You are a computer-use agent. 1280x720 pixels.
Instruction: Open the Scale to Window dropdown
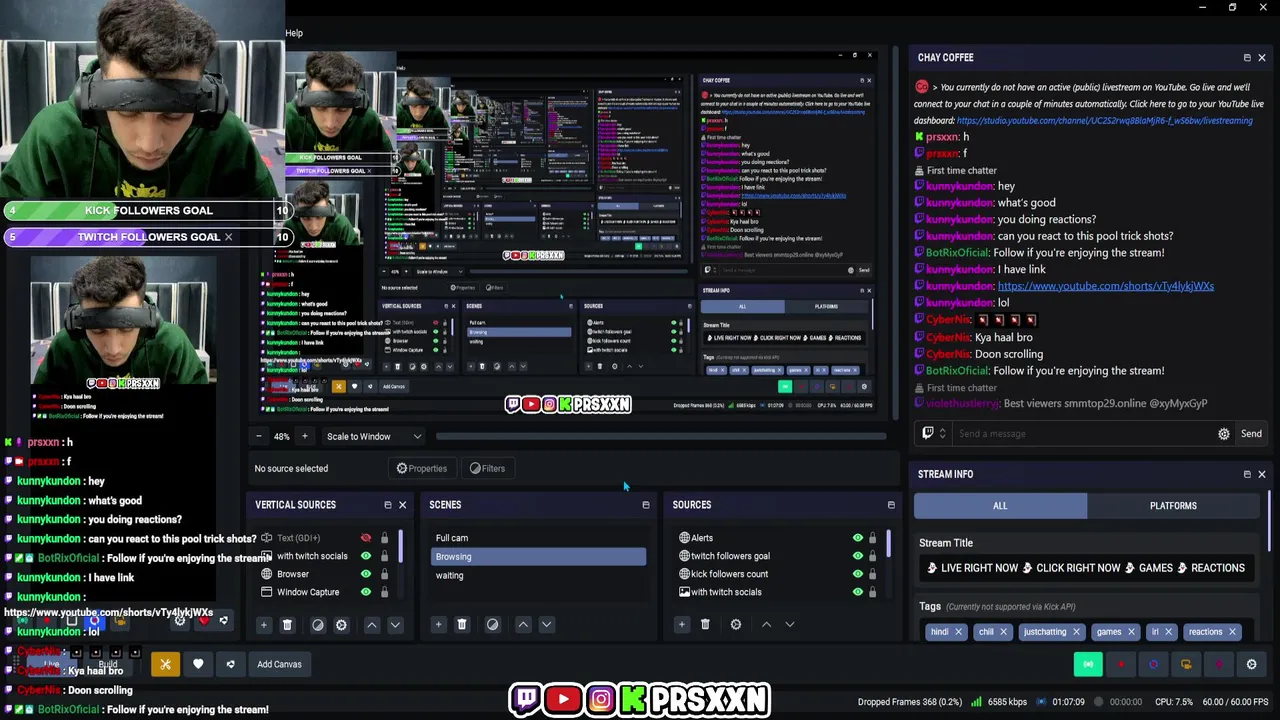[374, 436]
